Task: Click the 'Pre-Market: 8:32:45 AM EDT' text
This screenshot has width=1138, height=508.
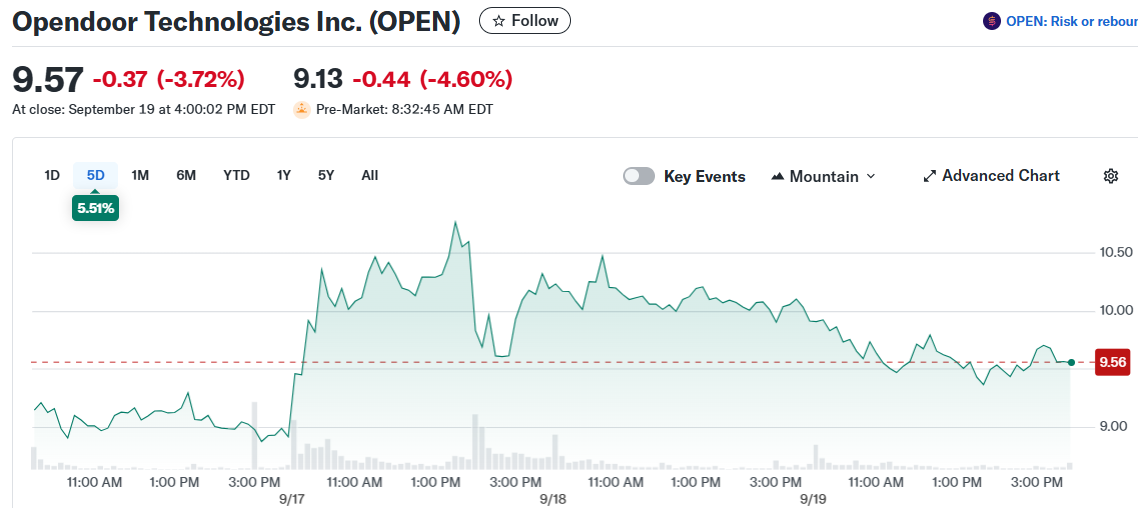Action: pos(404,110)
